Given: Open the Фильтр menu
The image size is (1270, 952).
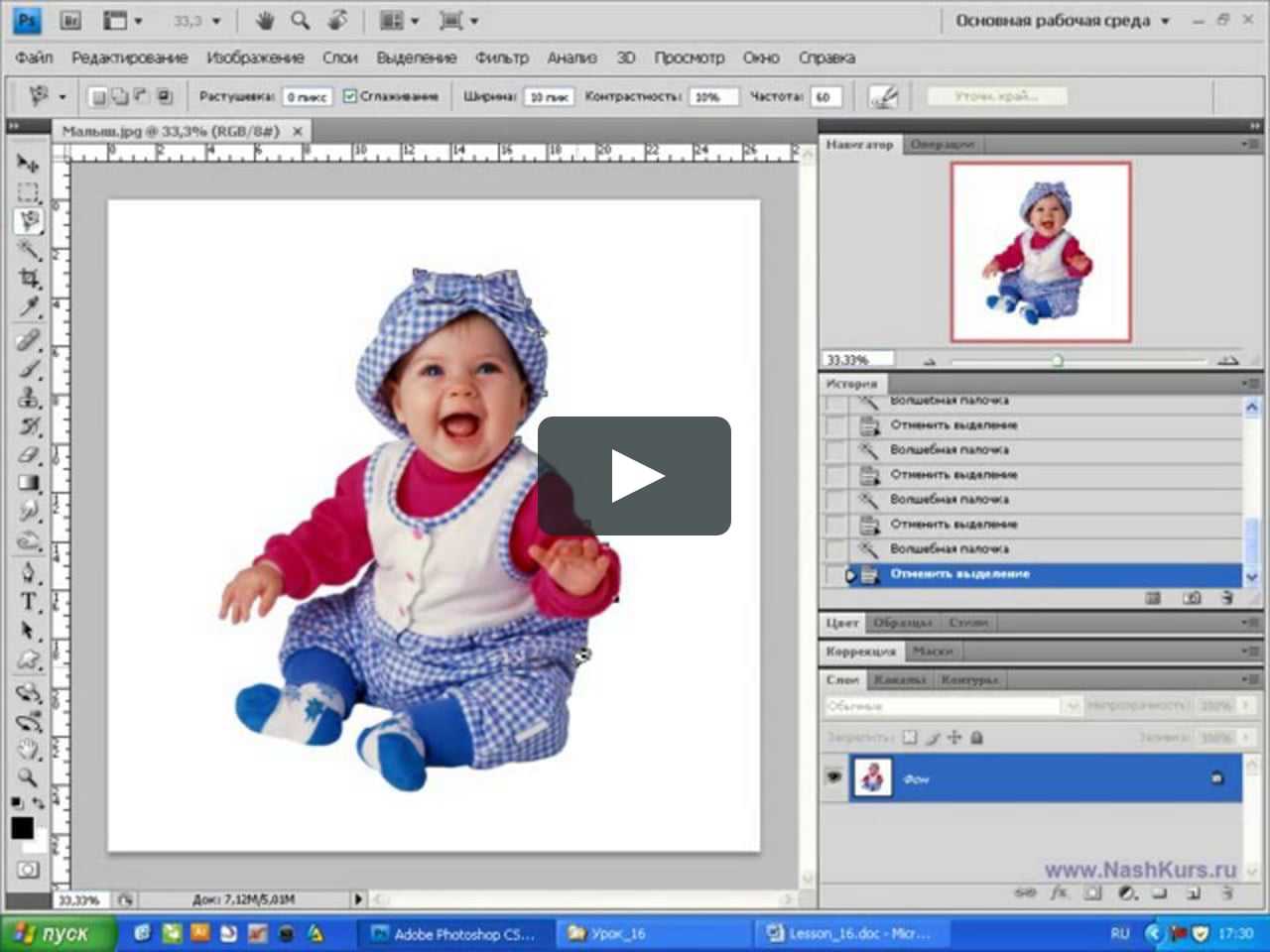Looking at the screenshot, I should tap(502, 58).
